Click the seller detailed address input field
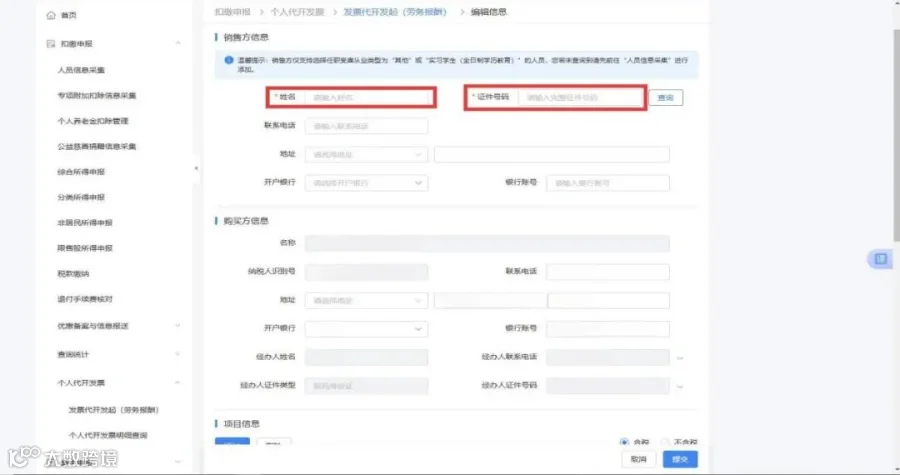The width and height of the screenshot is (900, 475). (x=552, y=154)
